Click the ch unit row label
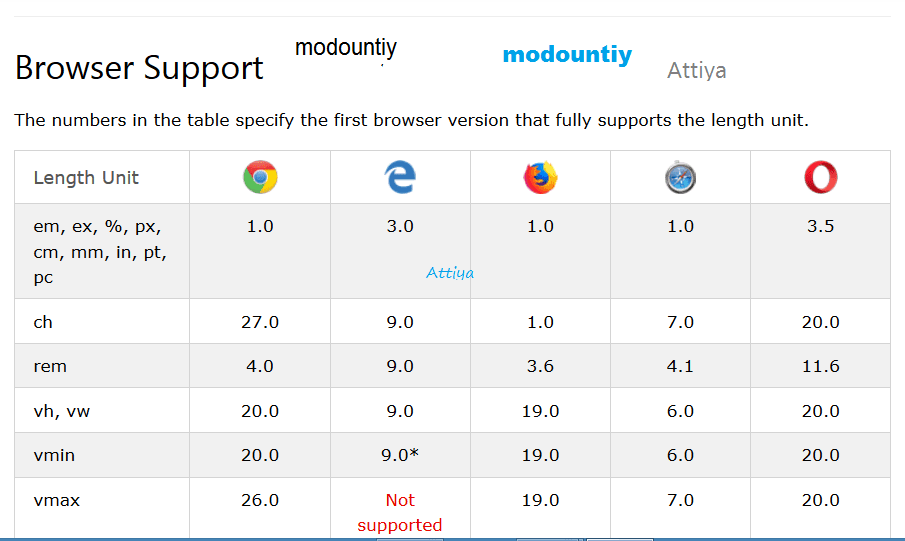This screenshot has height=541, width=905. pyautogui.click(x=43, y=322)
